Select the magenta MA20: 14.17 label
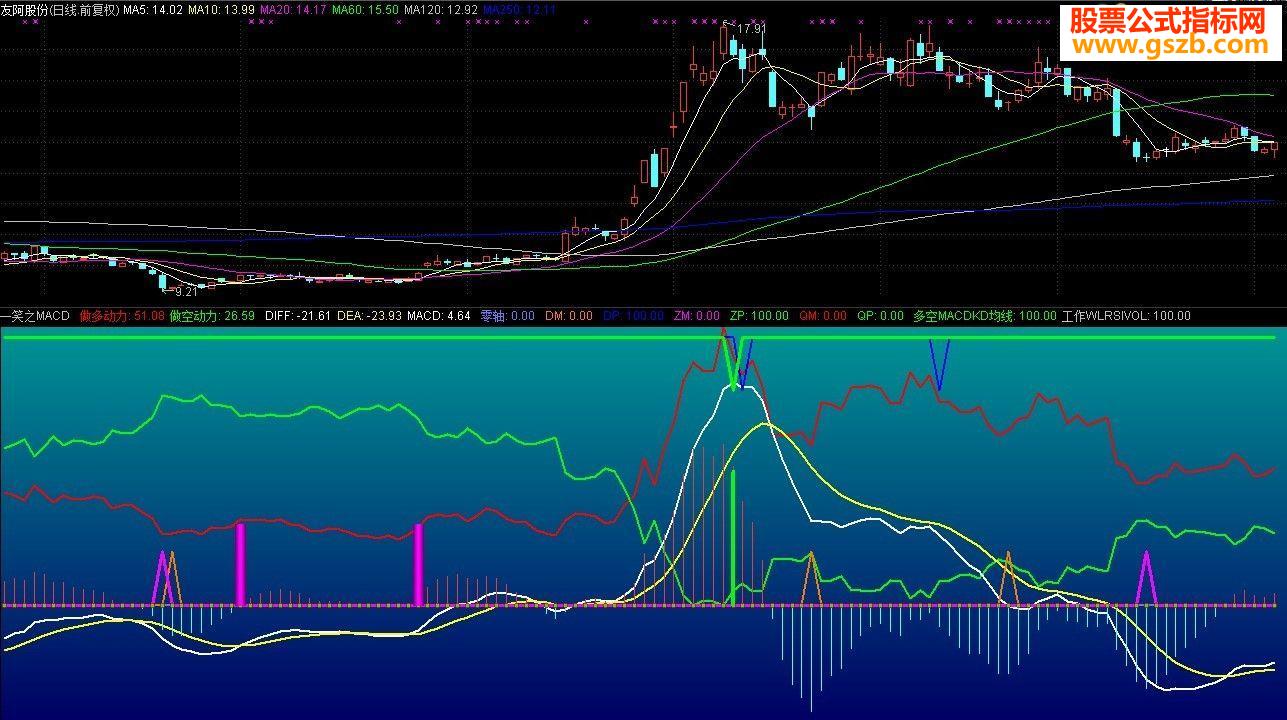This screenshot has width=1287, height=720. click(293, 9)
